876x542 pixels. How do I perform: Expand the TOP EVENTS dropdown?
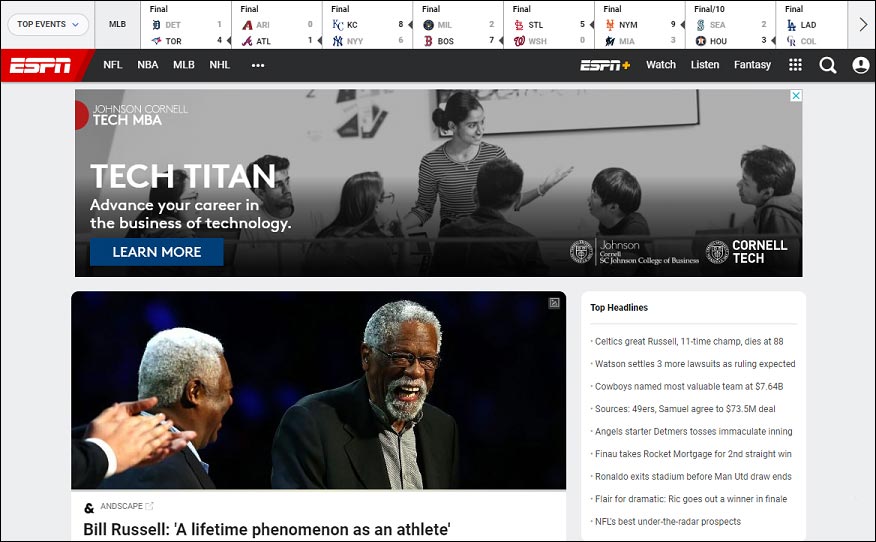tap(47, 25)
